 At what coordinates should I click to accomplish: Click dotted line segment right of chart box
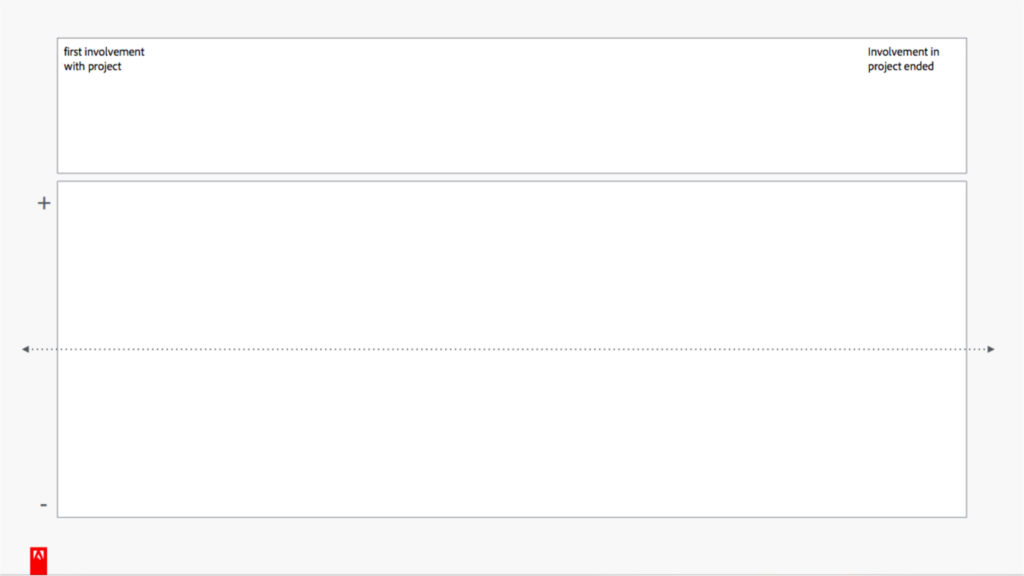tap(976, 349)
